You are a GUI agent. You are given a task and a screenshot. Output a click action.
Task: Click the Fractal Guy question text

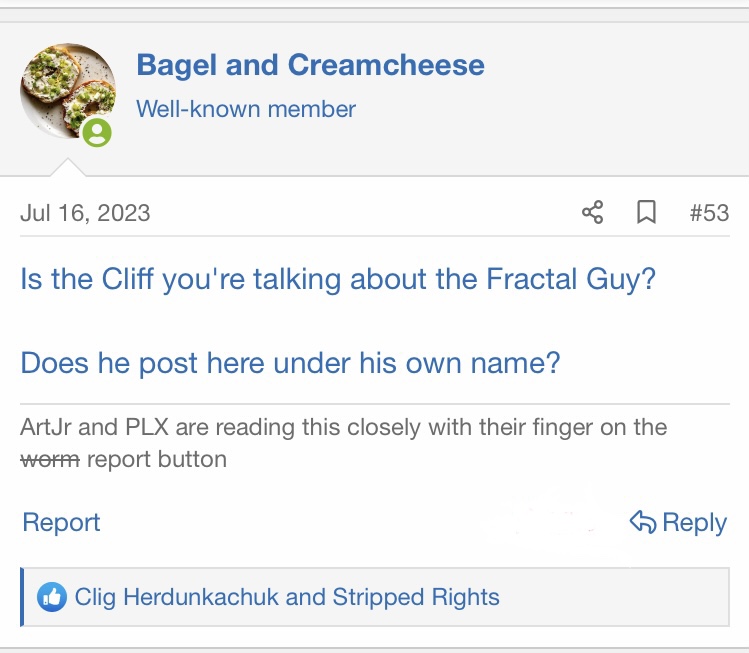point(338,277)
